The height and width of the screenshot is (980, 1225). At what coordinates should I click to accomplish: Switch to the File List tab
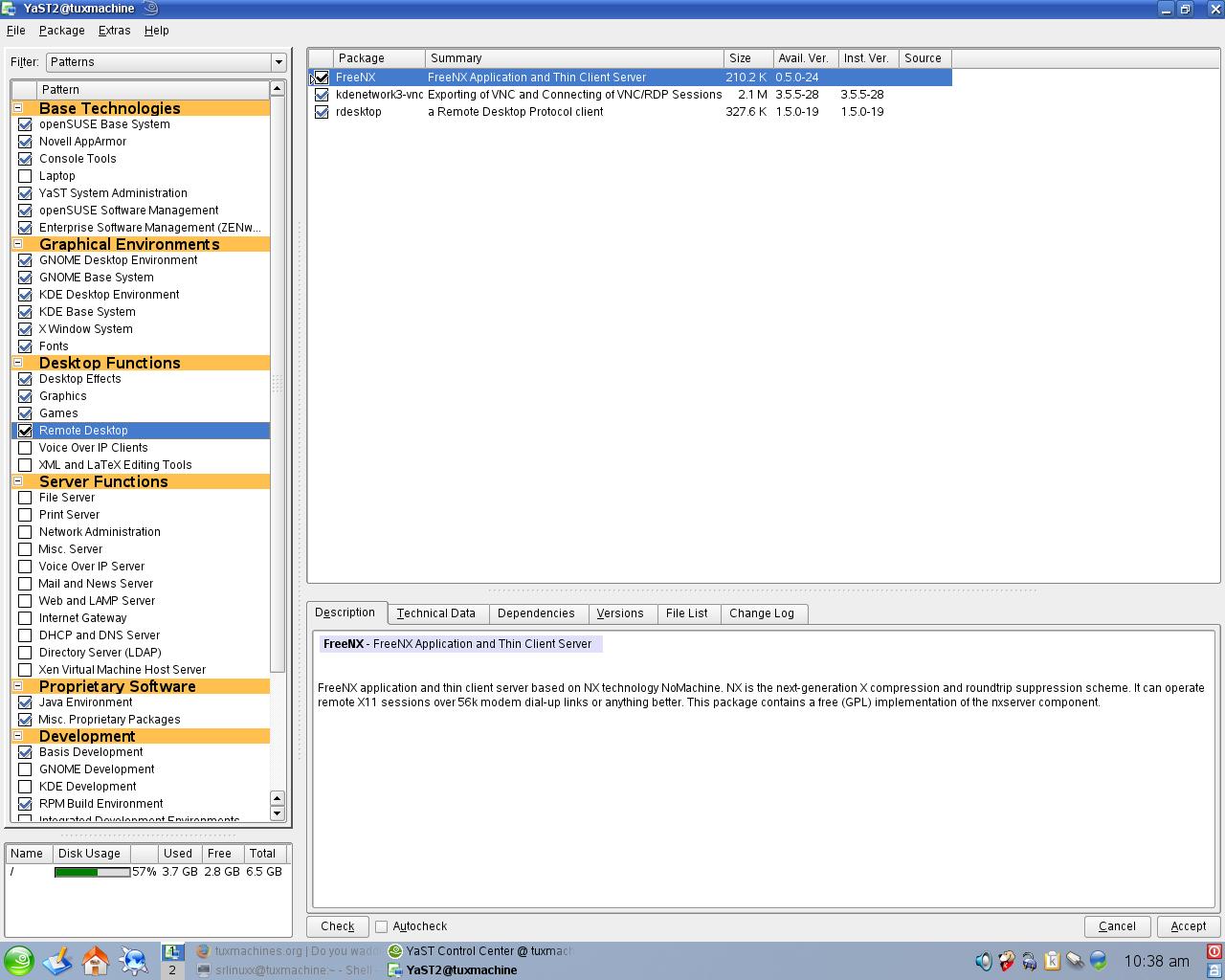pyautogui.click(x=687, y=613)
